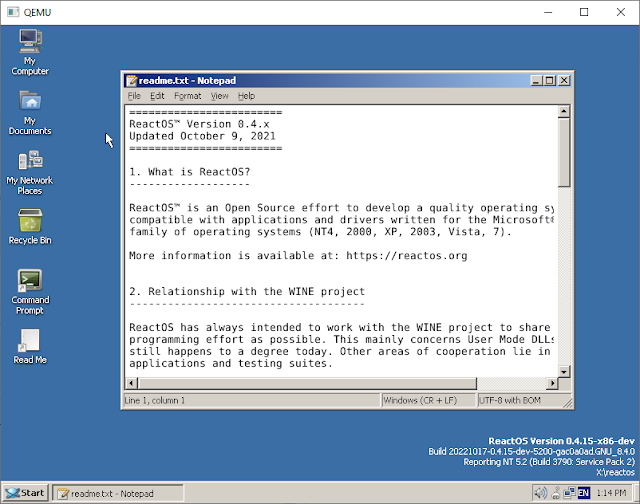
Task: Click the 'ReactOS Version 0.4.x' line
Action: [199, 124]
